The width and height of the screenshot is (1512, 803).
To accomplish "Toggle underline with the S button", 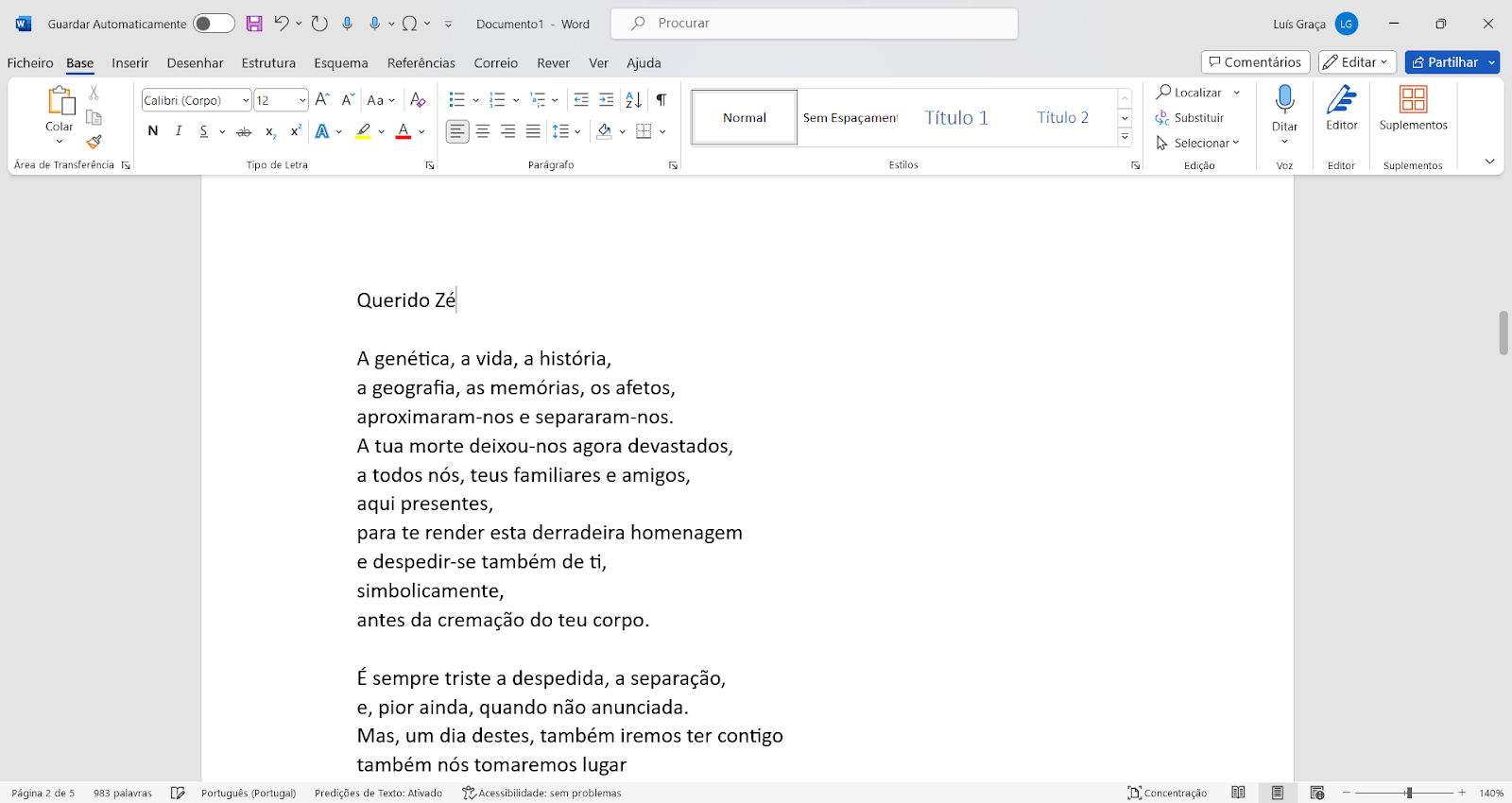I will point(203,131).
